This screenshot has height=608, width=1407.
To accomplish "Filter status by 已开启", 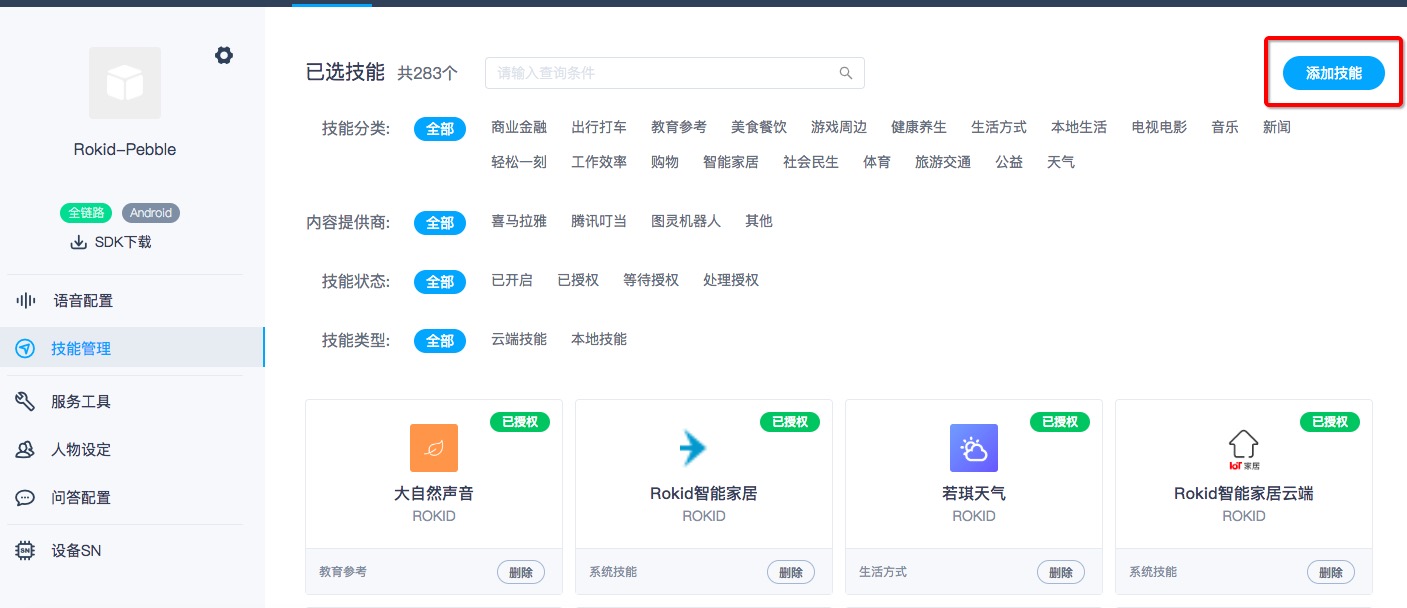I will point(512,280).
